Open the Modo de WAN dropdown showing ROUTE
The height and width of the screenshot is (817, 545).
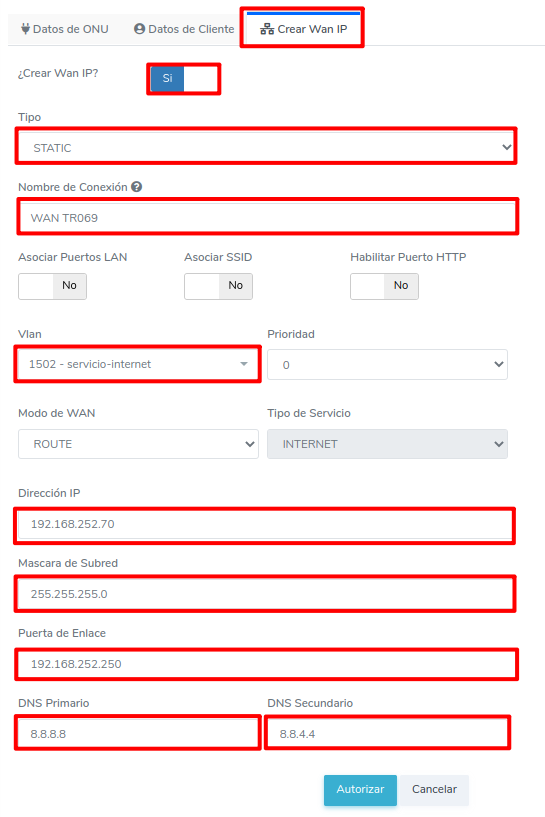[138, 444]
